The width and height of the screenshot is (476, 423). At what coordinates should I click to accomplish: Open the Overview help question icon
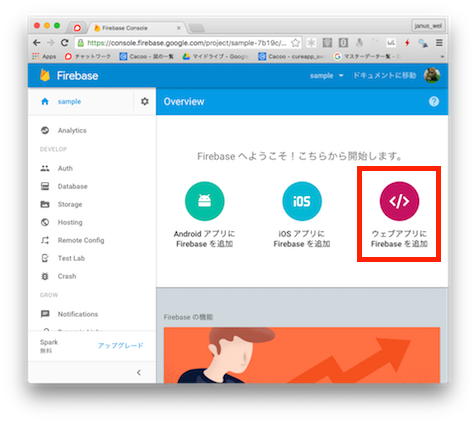click(x=434, y=101)
